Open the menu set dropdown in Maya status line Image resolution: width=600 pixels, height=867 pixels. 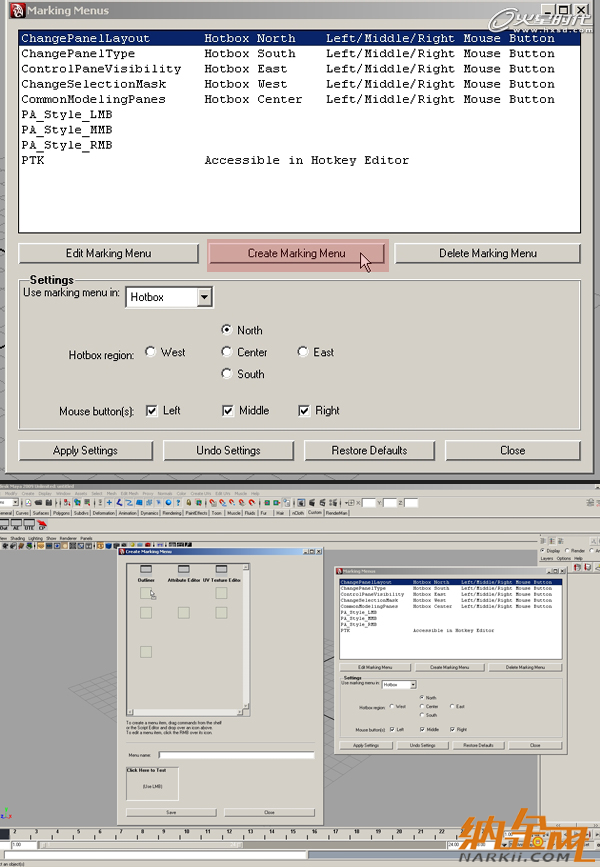[15, 503]
